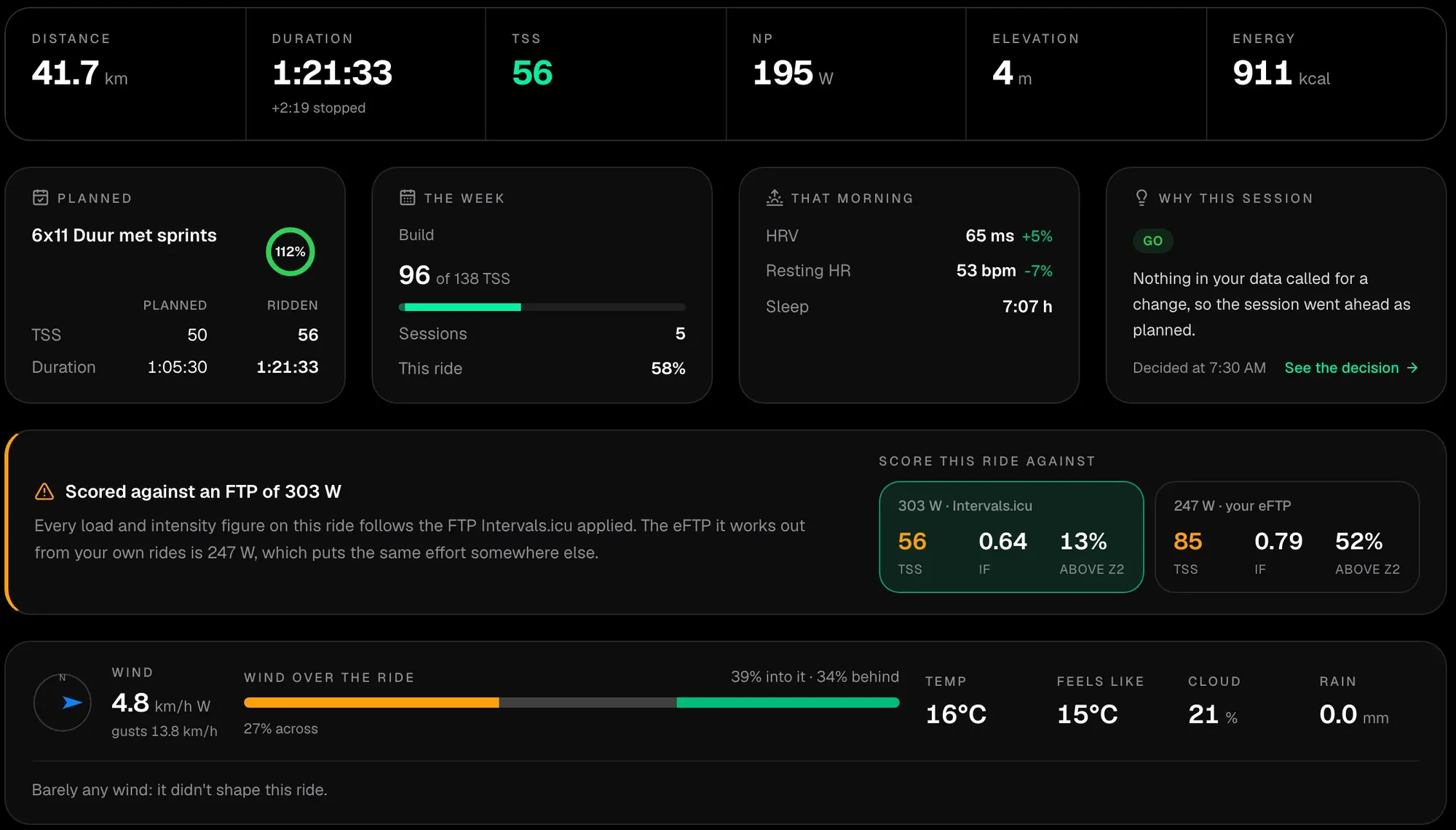Screen dimensions: 1456x830
Task: Click the Resting HR 53 bpm value
Action: 986,271
